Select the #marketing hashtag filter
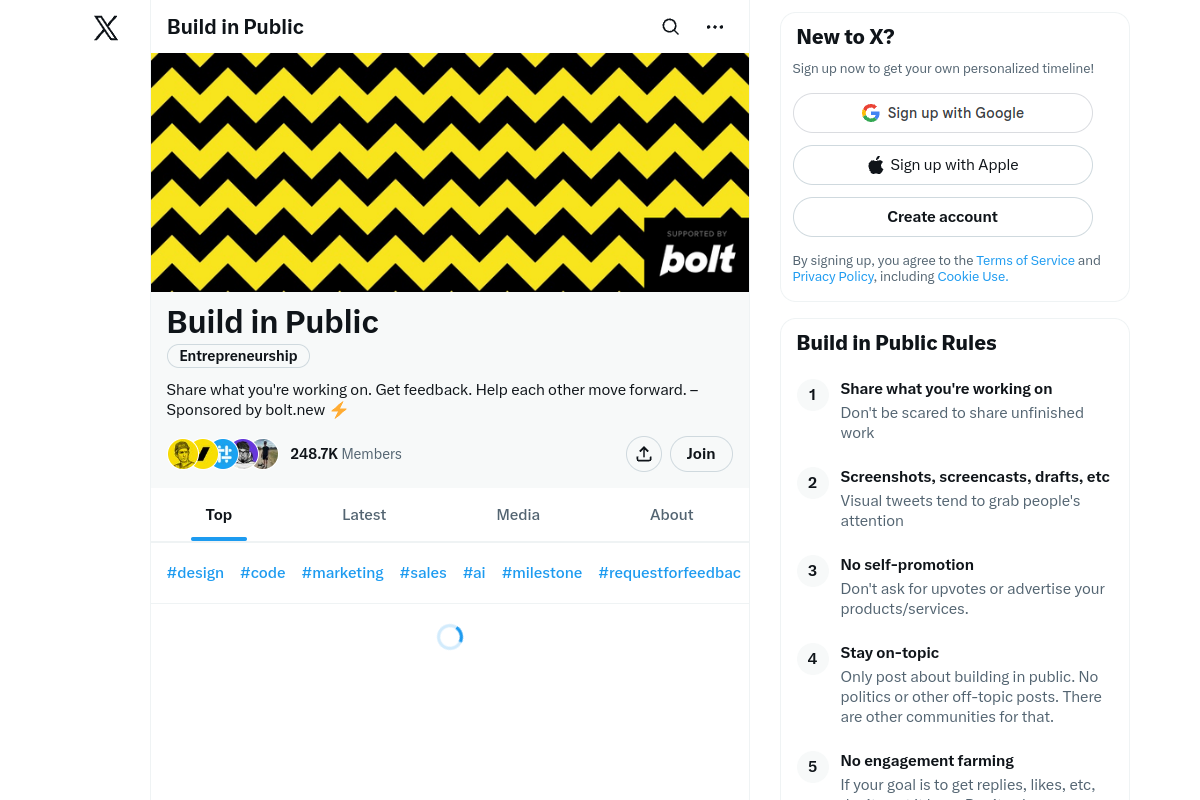Viewport: 1200px width, 800px height. (342, 572)
